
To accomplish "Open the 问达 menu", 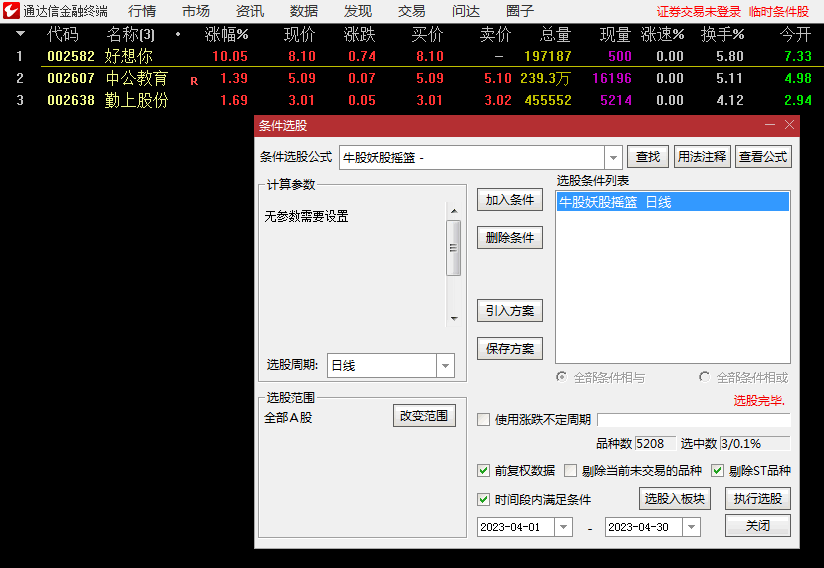I will [466, 11].
